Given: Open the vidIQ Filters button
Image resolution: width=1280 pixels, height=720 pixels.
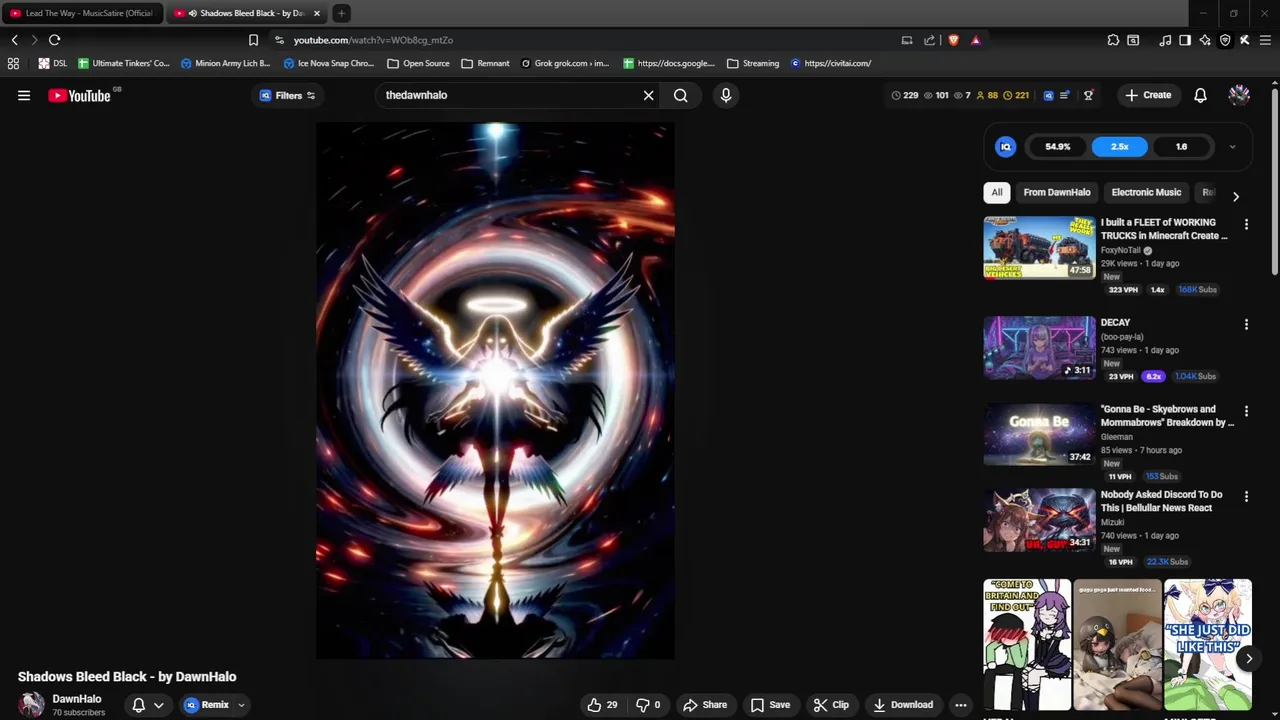Looking at the screenshot, I should click(288, 96).
